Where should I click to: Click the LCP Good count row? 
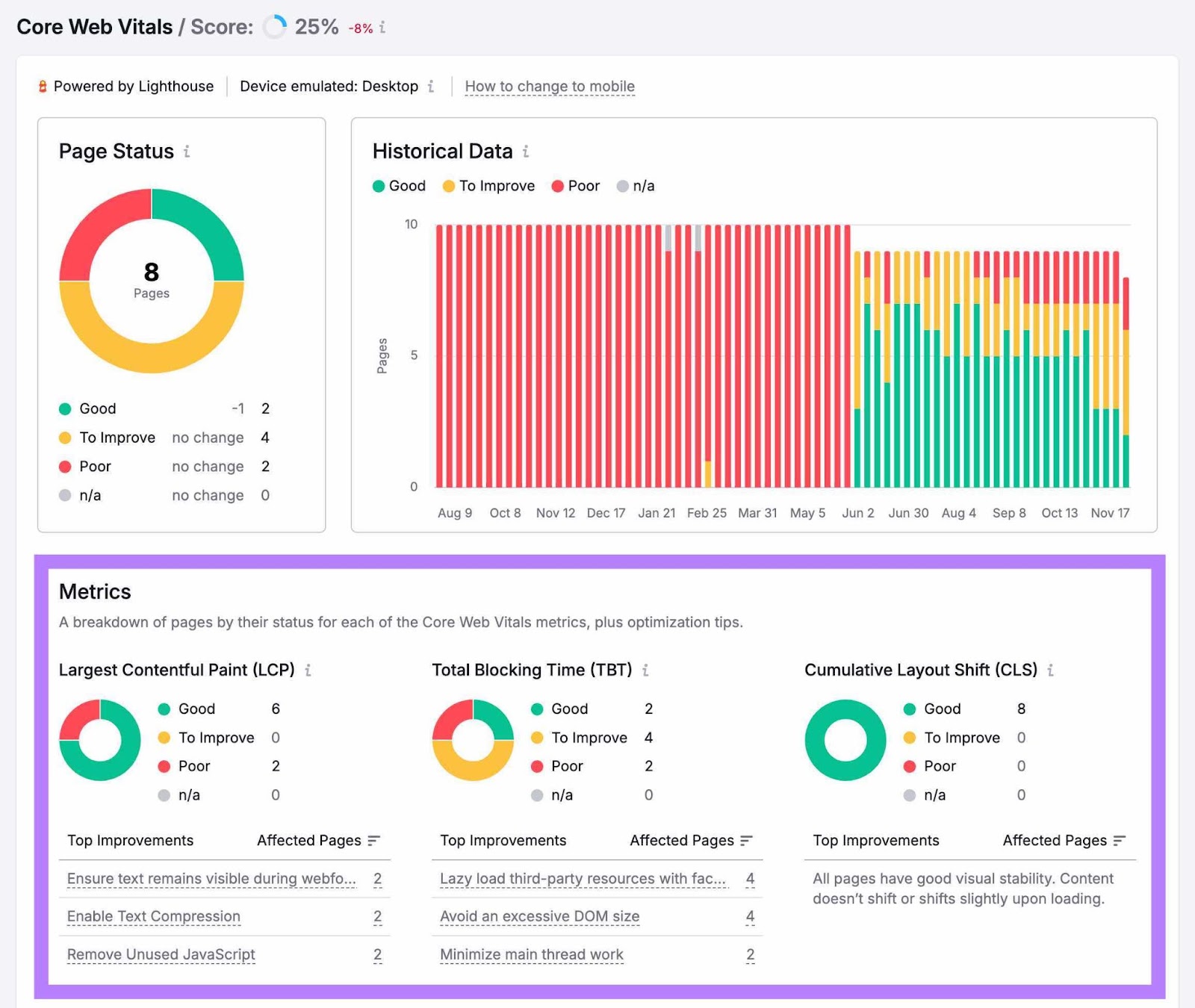click(x=220, y=709)
